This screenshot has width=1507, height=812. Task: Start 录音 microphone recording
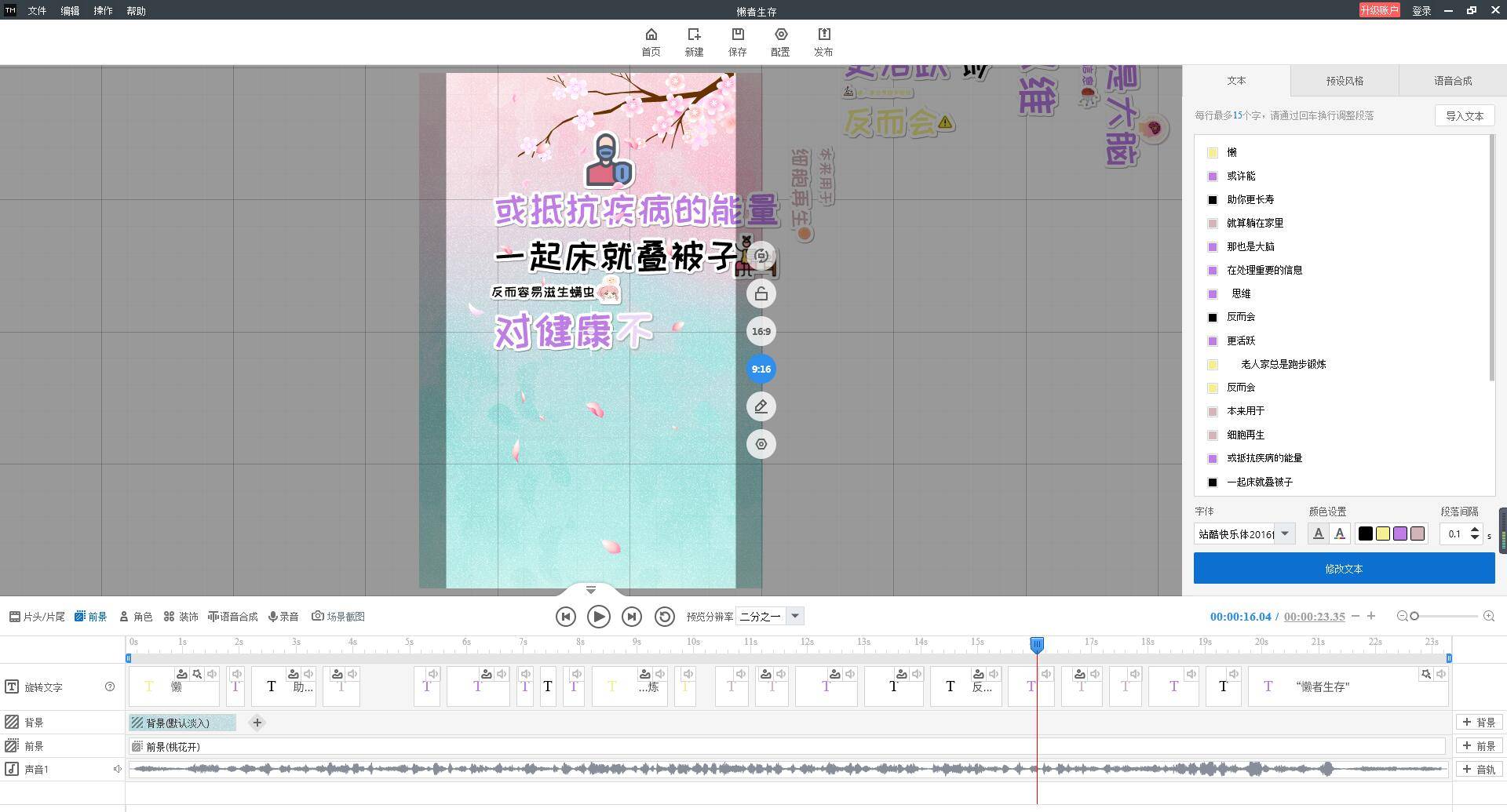283,617
